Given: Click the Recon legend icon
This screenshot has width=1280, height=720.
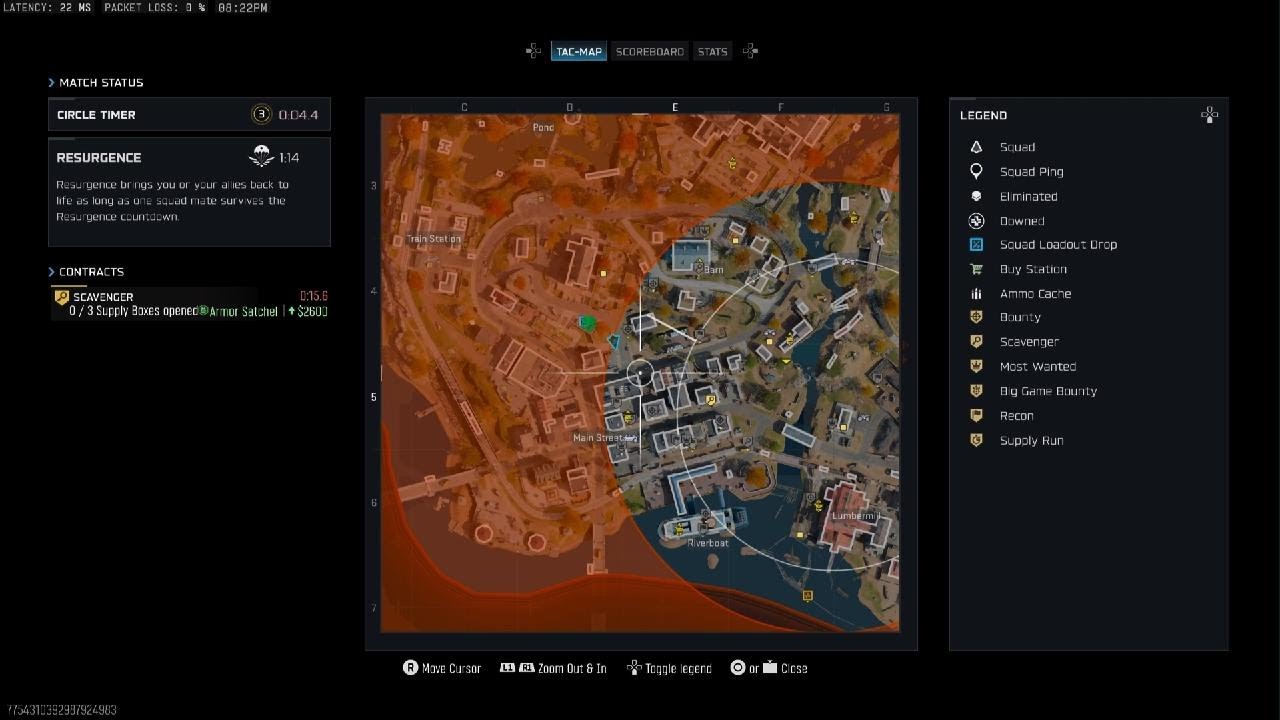Looking at the screenshot, I should 976,415.
